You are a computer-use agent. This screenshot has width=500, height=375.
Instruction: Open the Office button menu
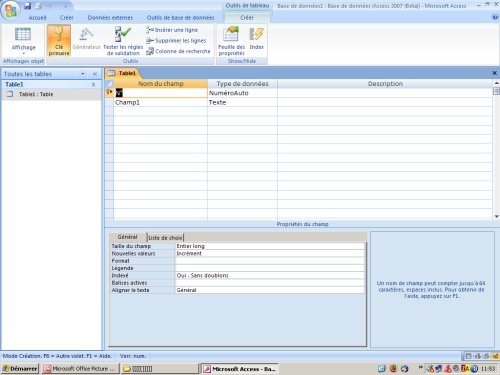pos(11,10)
